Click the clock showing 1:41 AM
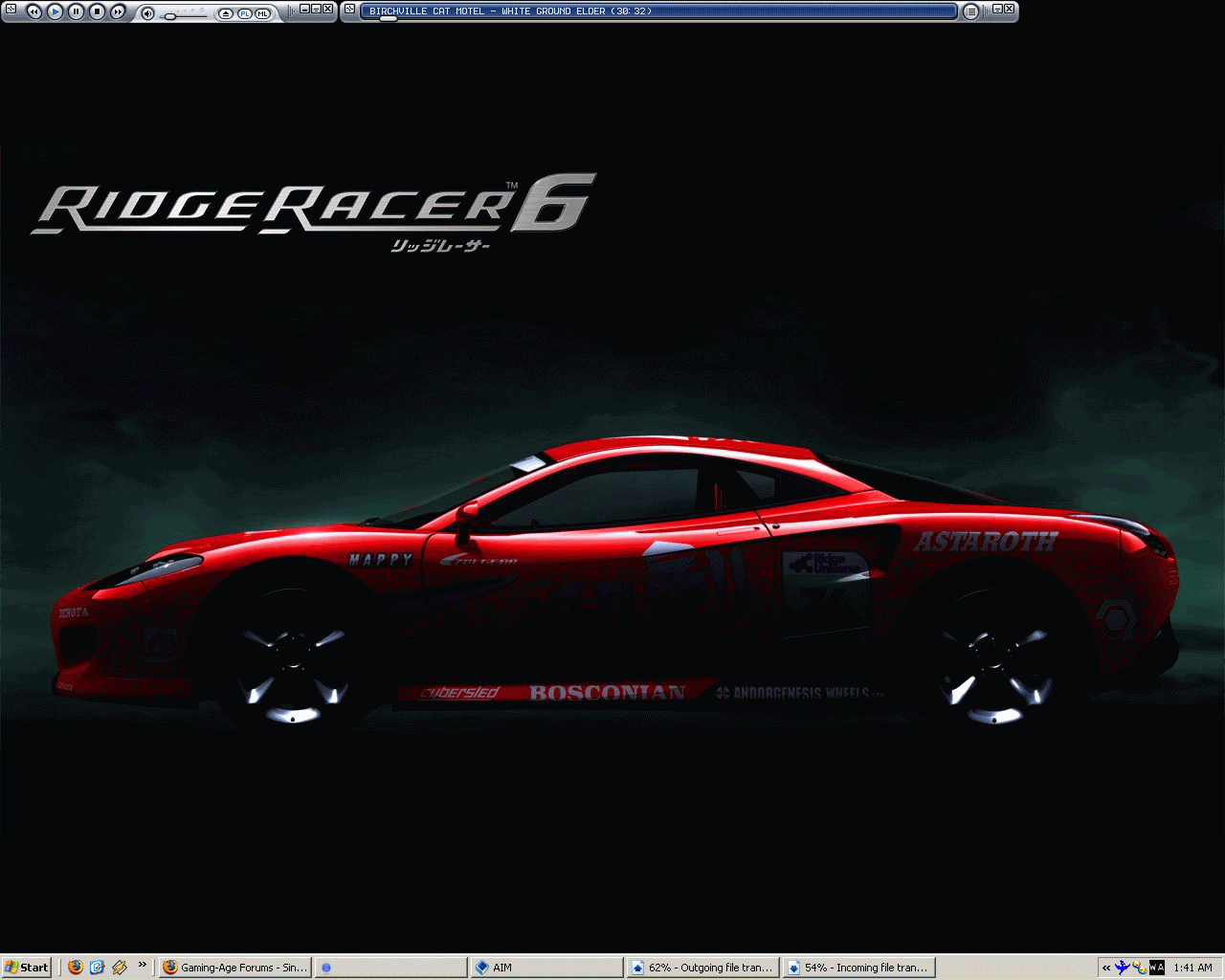 (1194, 967)
